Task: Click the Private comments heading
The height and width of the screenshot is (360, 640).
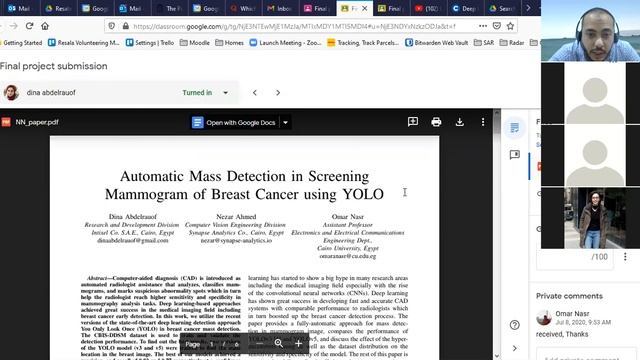Action: (569, 296)
